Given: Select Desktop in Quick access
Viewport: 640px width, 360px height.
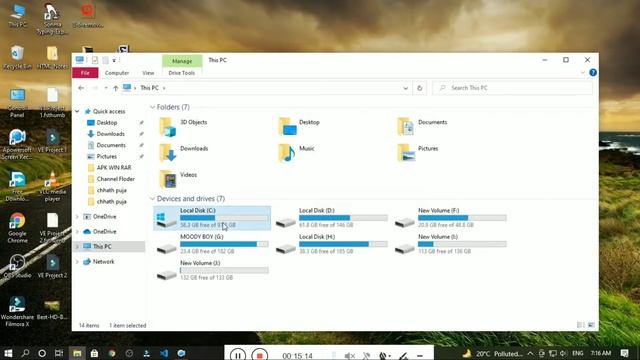Looking at the screenshot, I should click(107, 122).
